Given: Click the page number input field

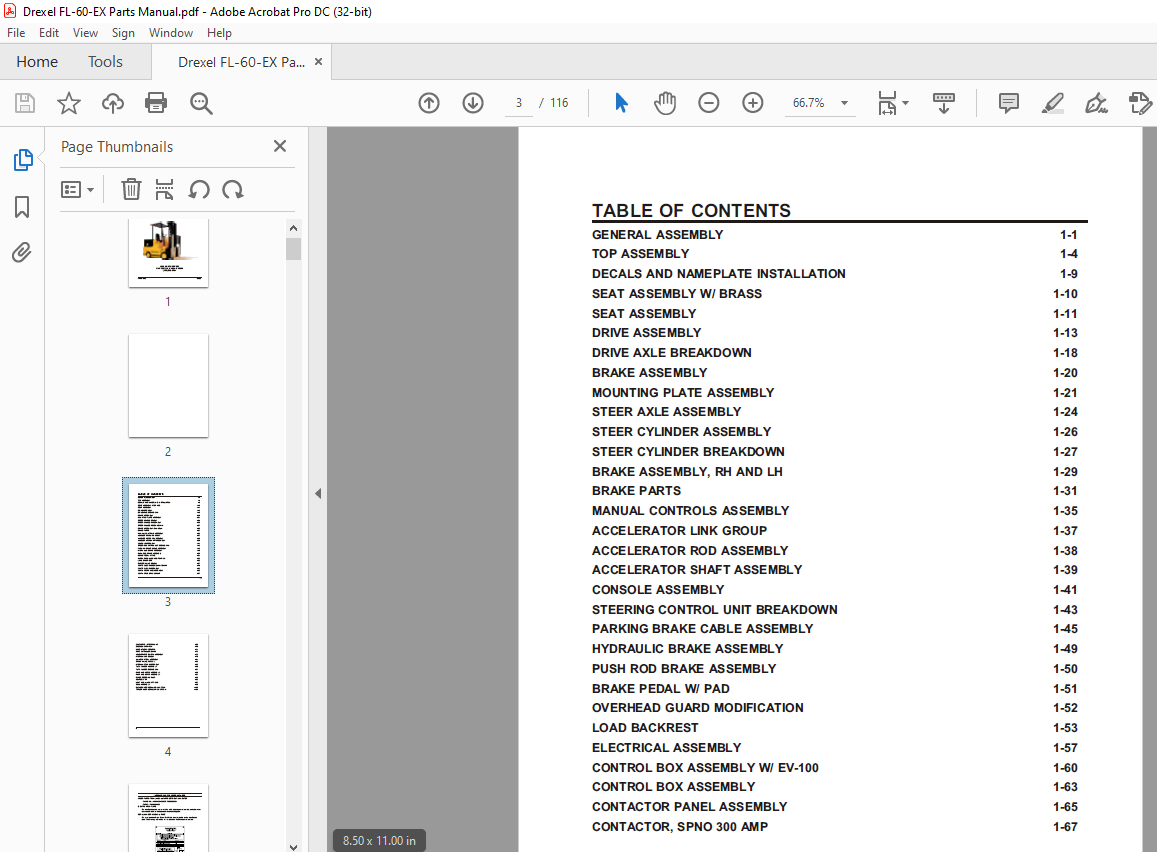Looking at the screenshot, I should 519,103.
